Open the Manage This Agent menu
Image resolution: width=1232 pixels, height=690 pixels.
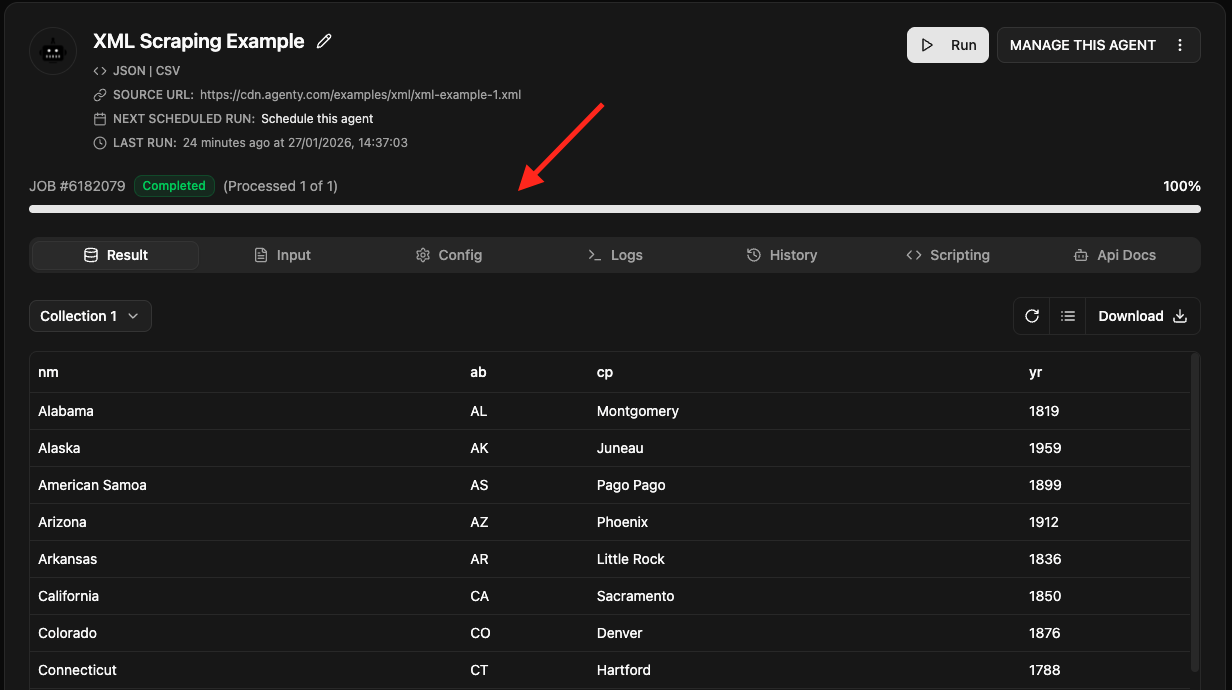coord(1082,45)
